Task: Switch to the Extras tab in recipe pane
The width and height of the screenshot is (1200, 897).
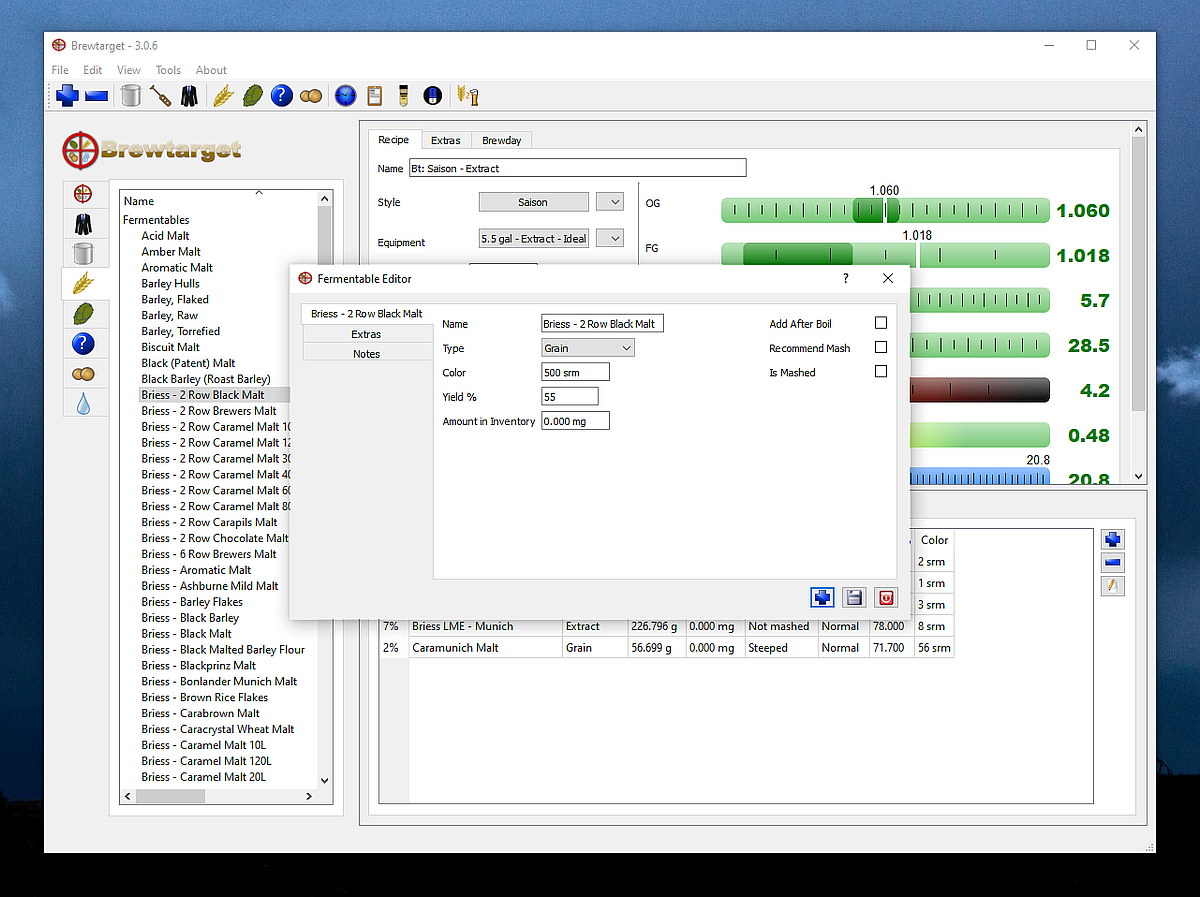Action: (446, 140)
